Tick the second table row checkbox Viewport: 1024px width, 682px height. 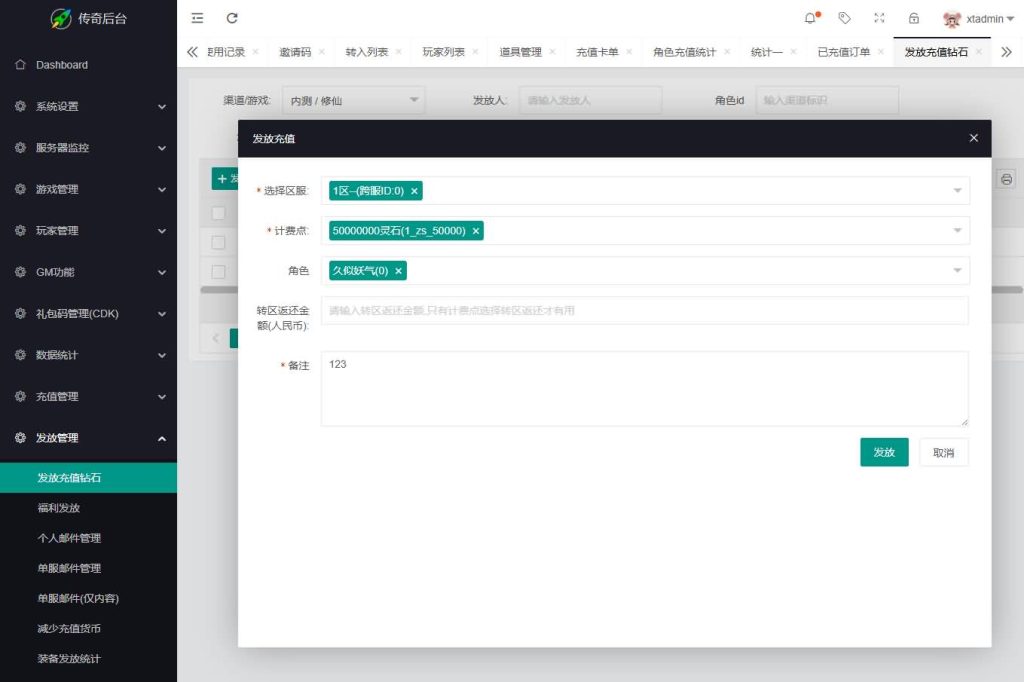(x=216, y=271)
